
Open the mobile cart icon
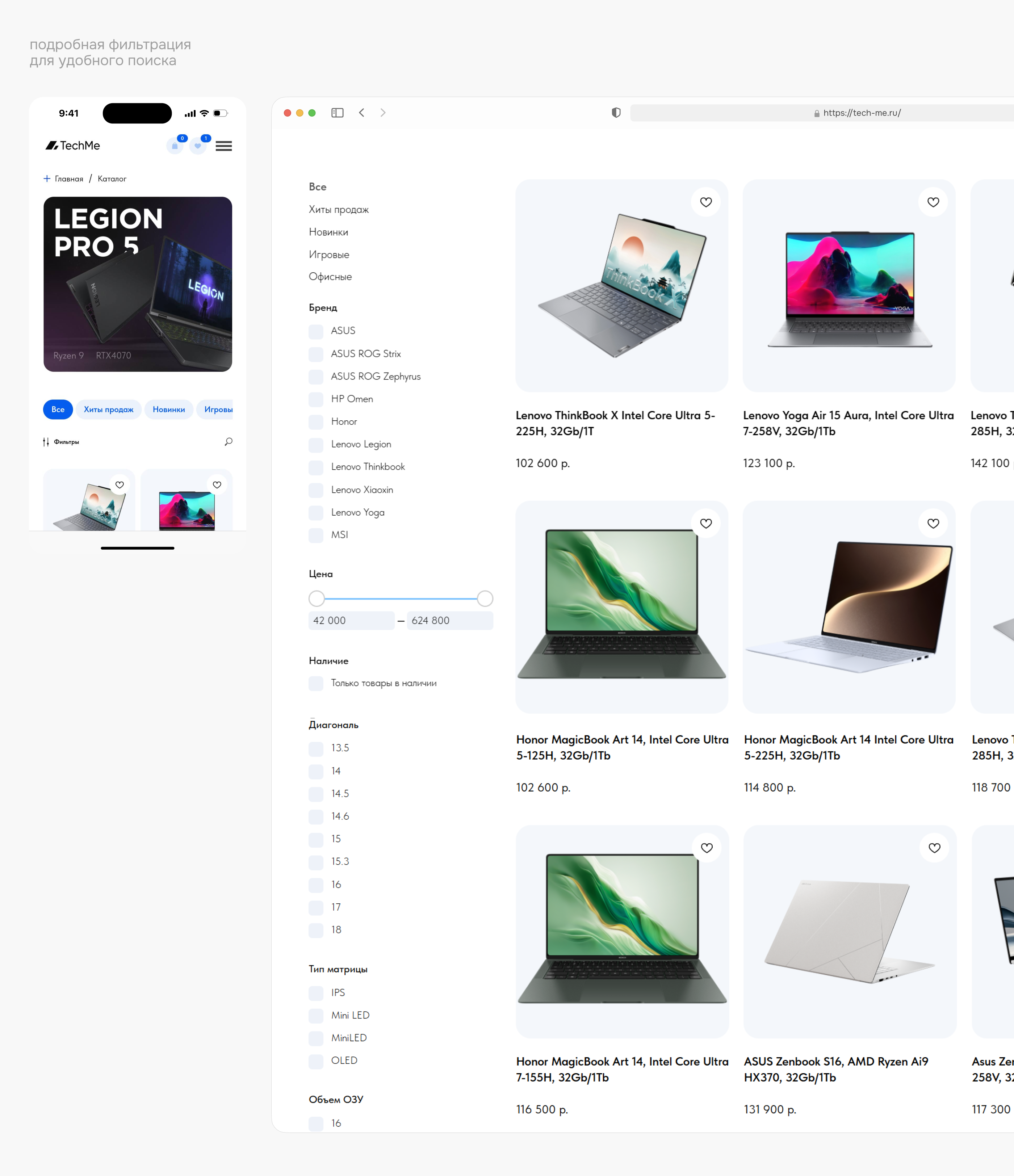pyautogui.click(x=175, y=146)
